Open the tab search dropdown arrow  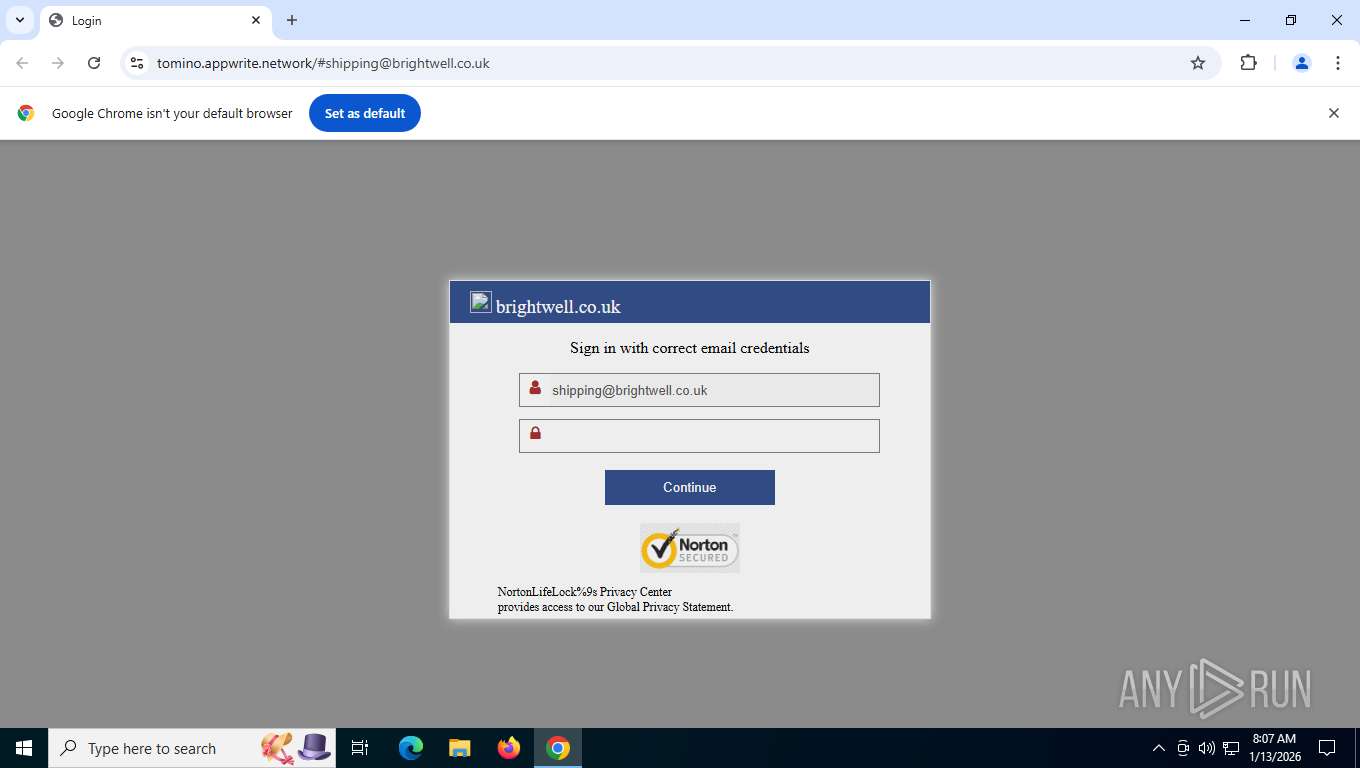[19, 20]
